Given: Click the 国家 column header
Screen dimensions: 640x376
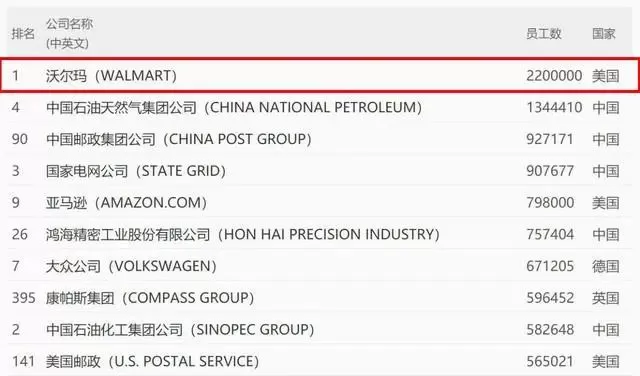Looking at the screenshot, I should (x=604, y=33).
